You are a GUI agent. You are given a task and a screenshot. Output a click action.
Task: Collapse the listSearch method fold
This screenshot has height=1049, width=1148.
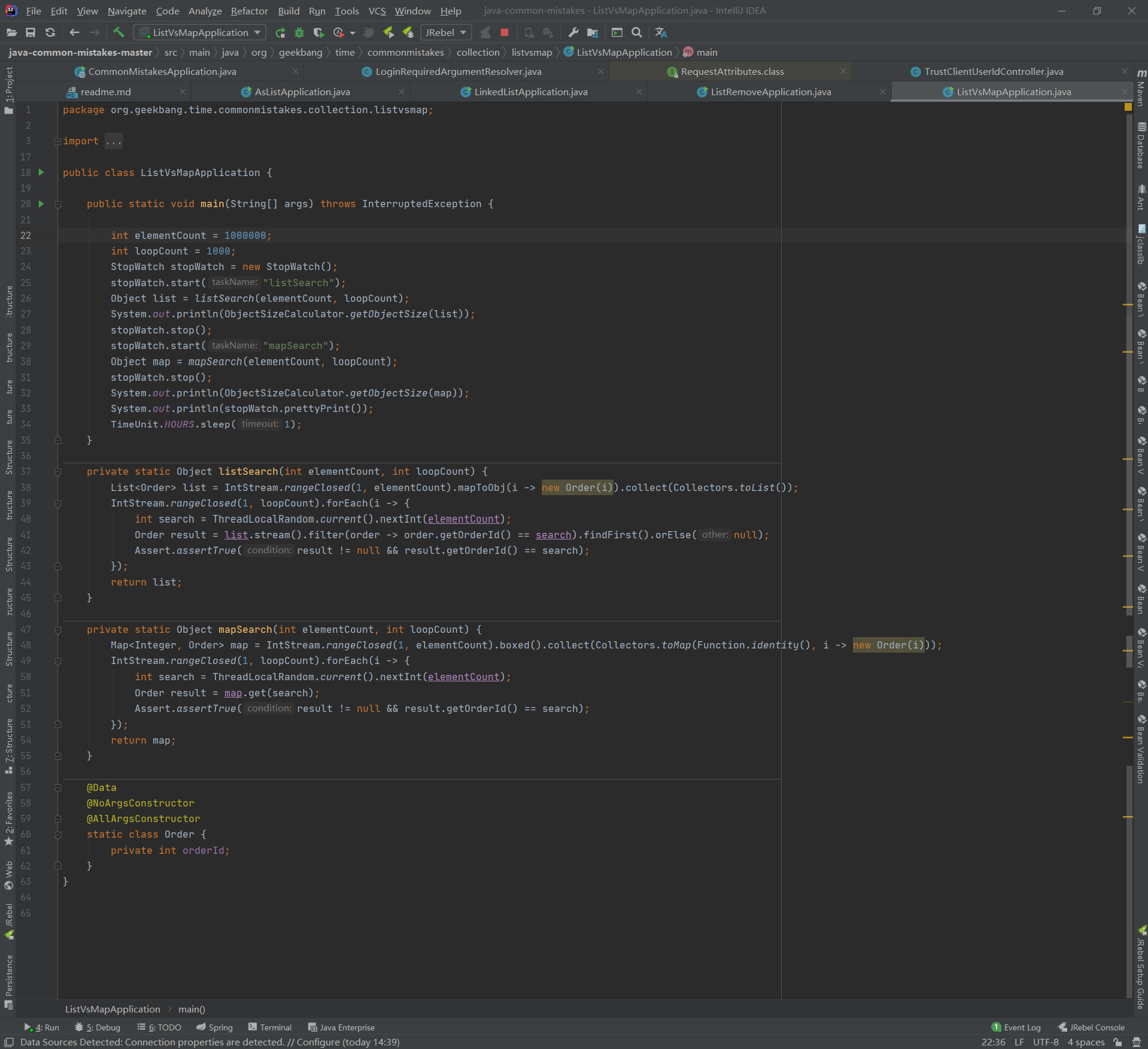58,472
